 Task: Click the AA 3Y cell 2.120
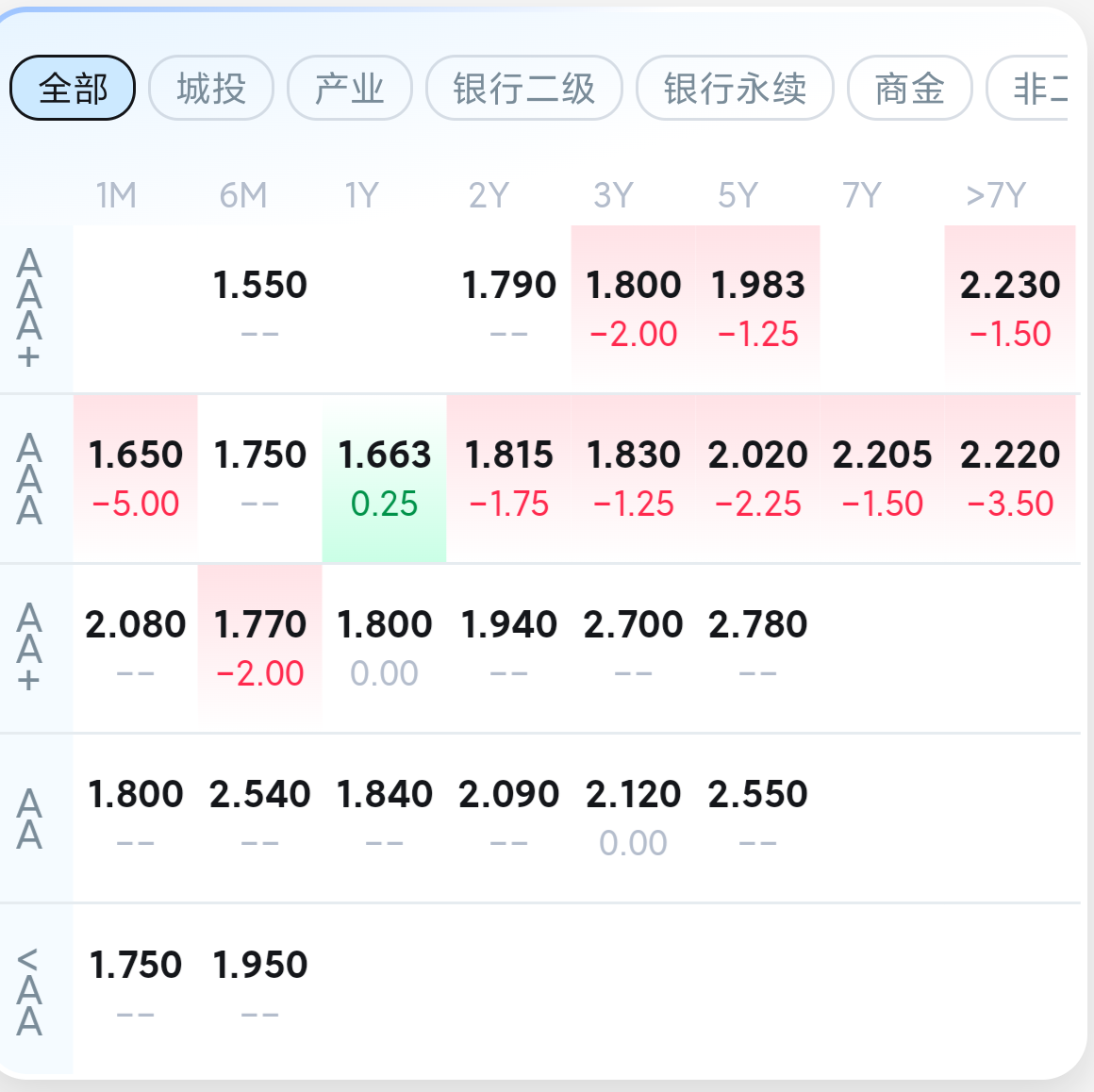(x=634, y=818)
